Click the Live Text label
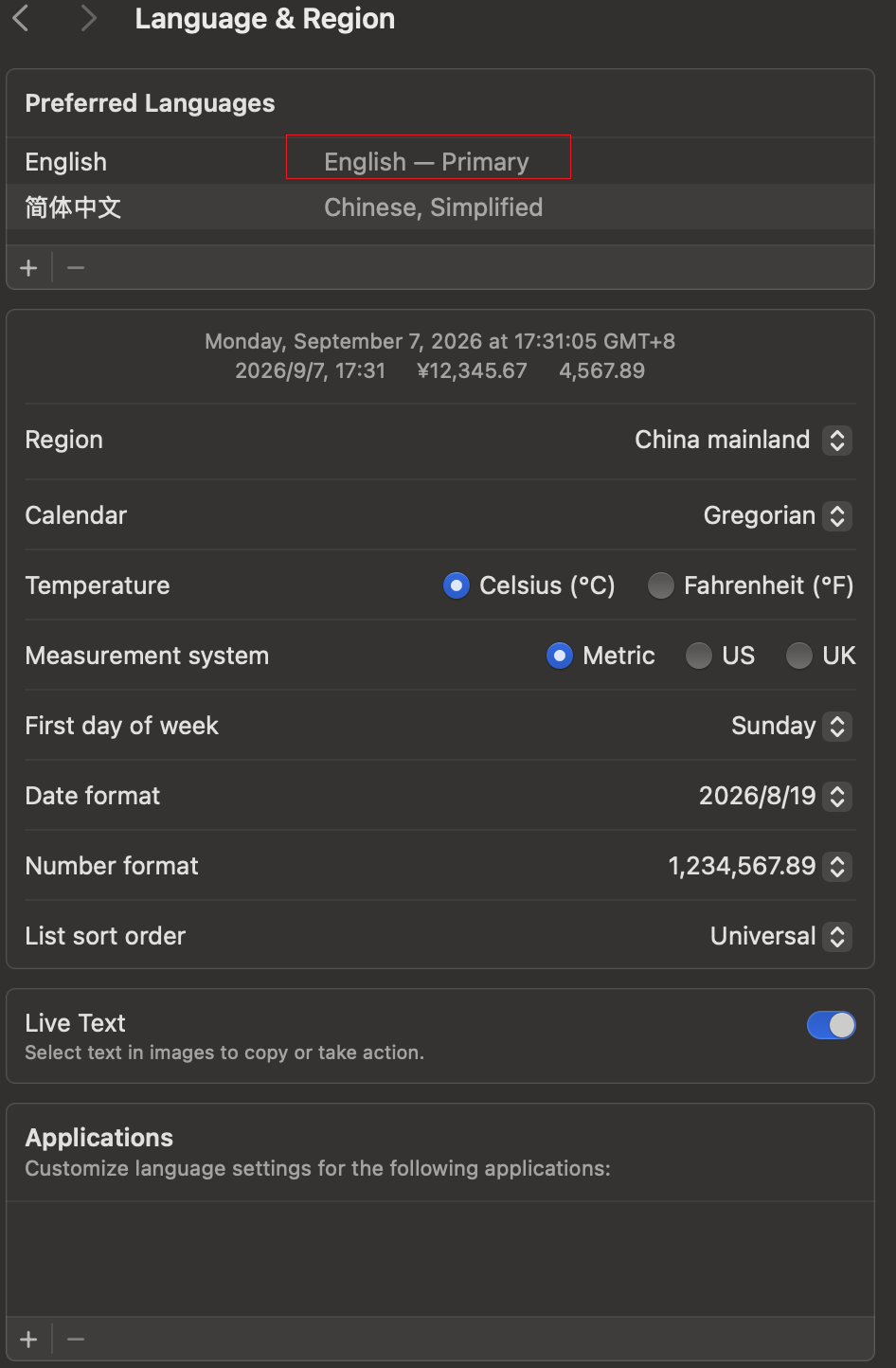Screen dimensions: 896x1368 point(76,1023)
